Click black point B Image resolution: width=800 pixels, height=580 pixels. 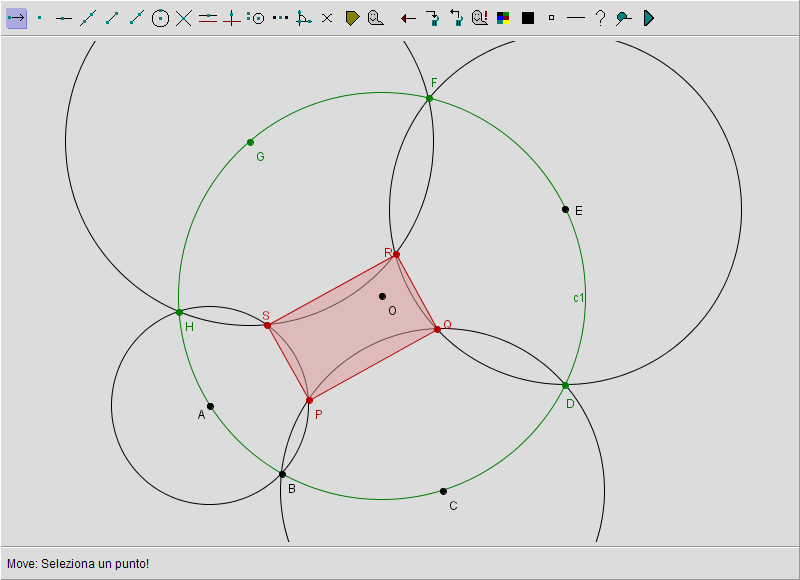282,474
